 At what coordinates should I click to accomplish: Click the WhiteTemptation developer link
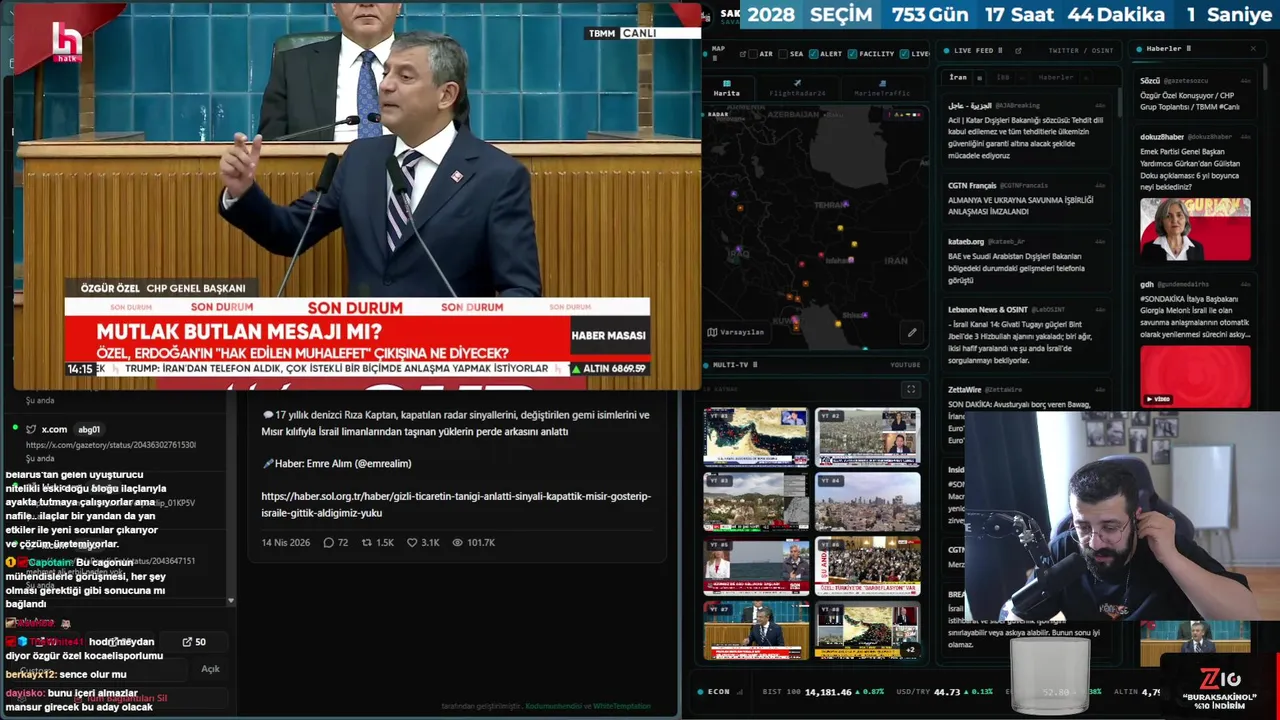(622, 706)
